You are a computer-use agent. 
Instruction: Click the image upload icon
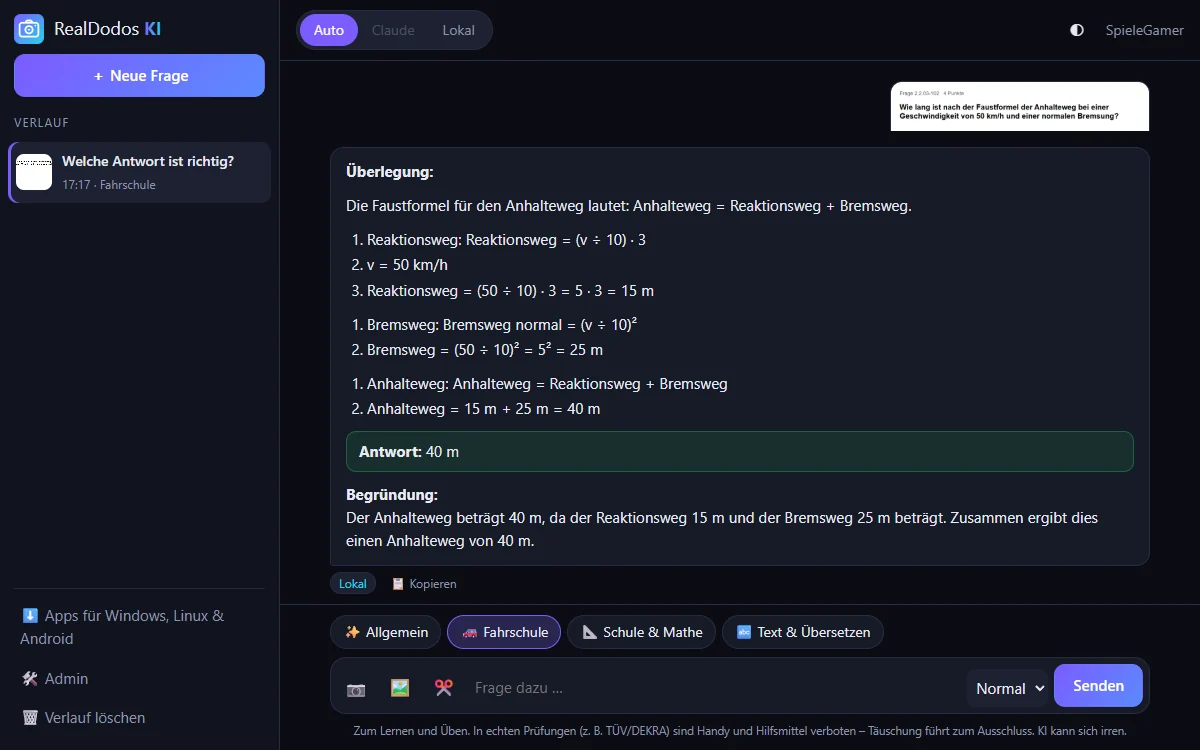(x=400, y=688)
